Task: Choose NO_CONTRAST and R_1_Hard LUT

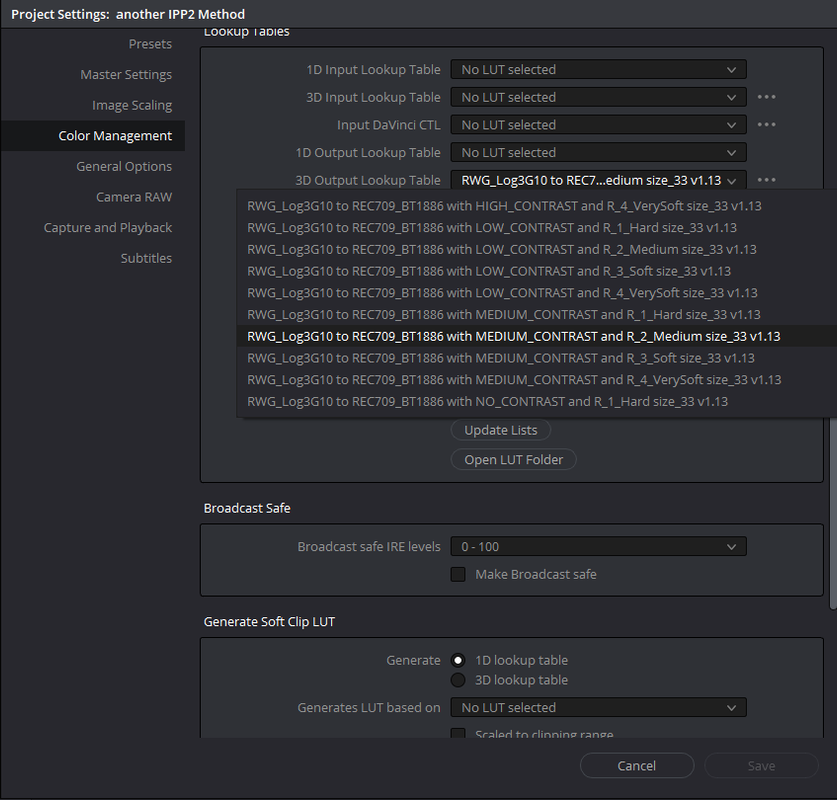Action: 536,401
